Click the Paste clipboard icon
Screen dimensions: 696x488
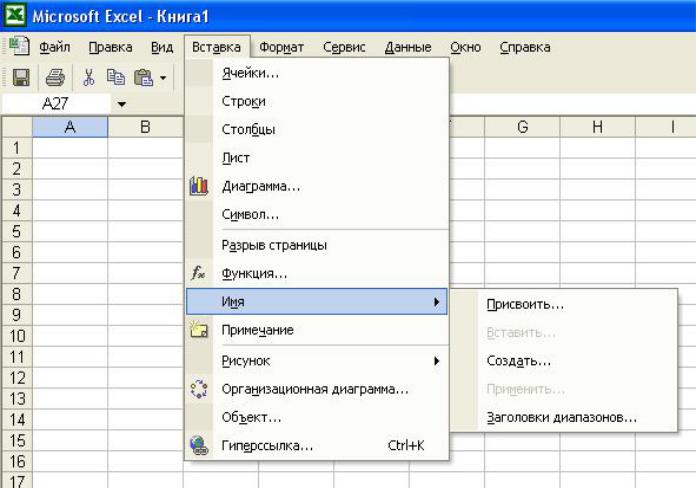[143, 77]
